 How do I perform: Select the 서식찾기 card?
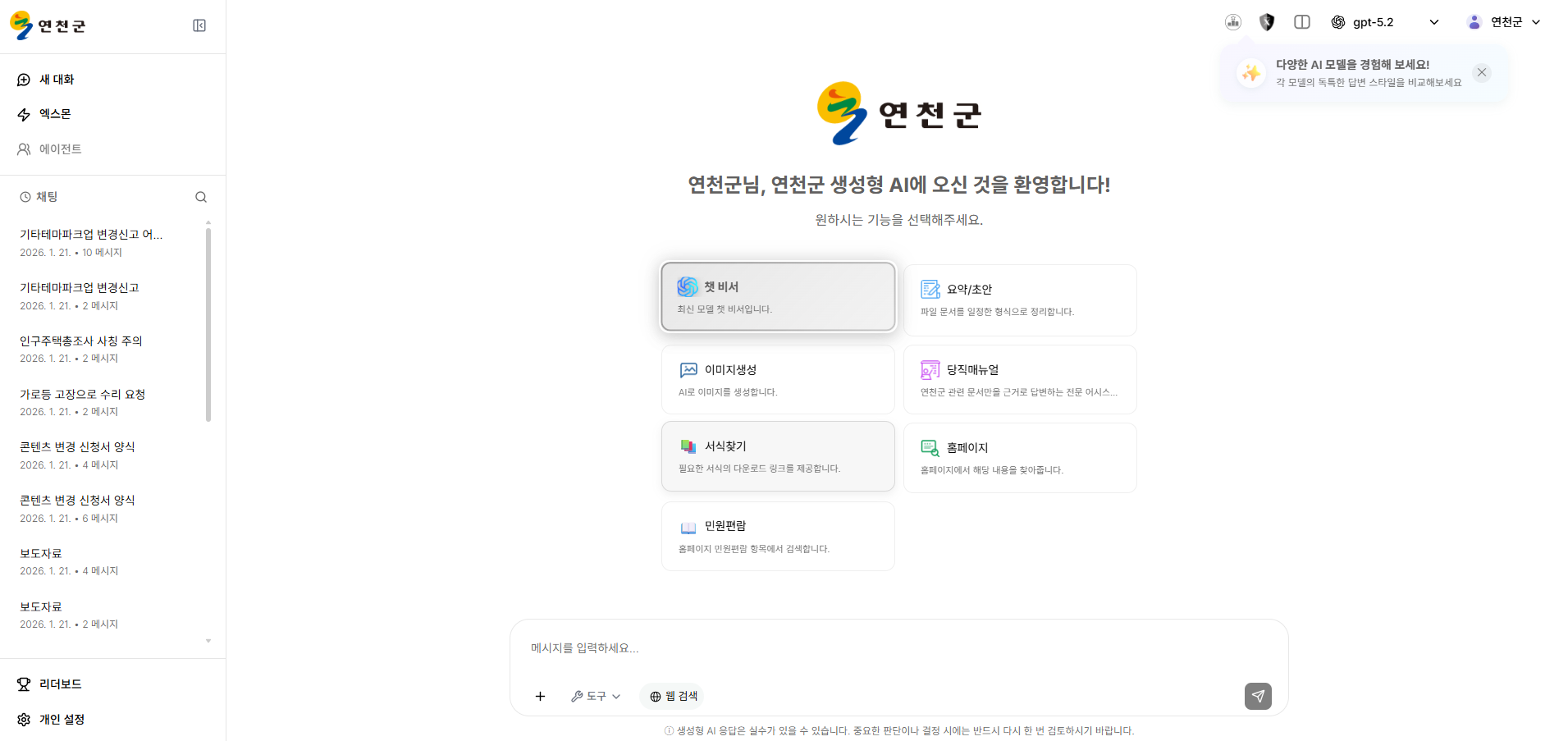[x=778, y=456]
